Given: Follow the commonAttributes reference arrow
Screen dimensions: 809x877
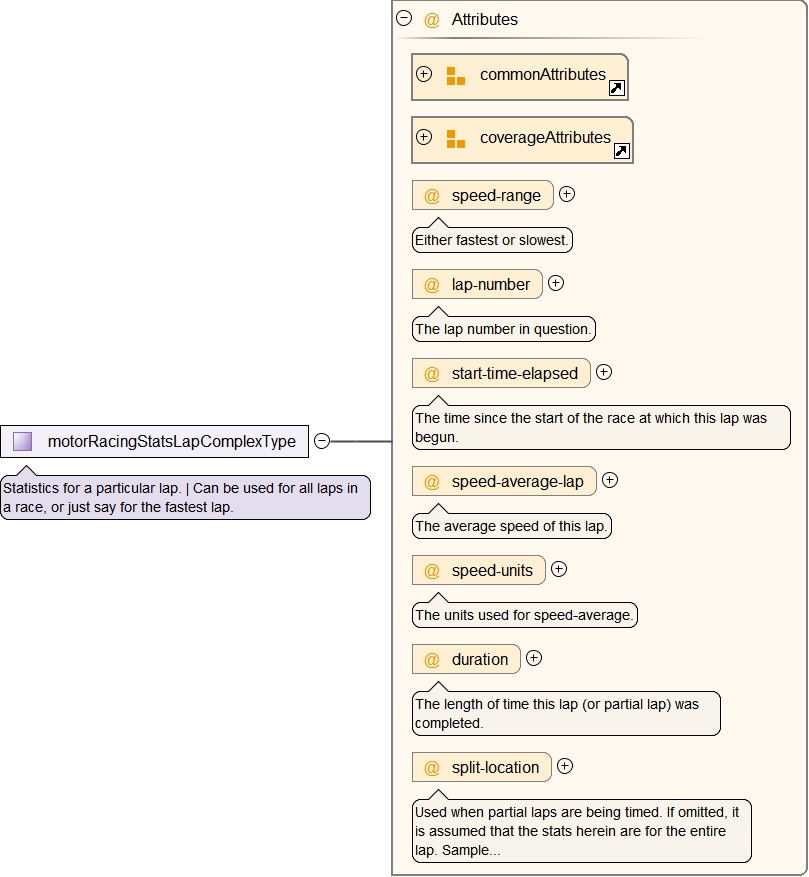Looking at the screenshot, I should pos(617,89).
